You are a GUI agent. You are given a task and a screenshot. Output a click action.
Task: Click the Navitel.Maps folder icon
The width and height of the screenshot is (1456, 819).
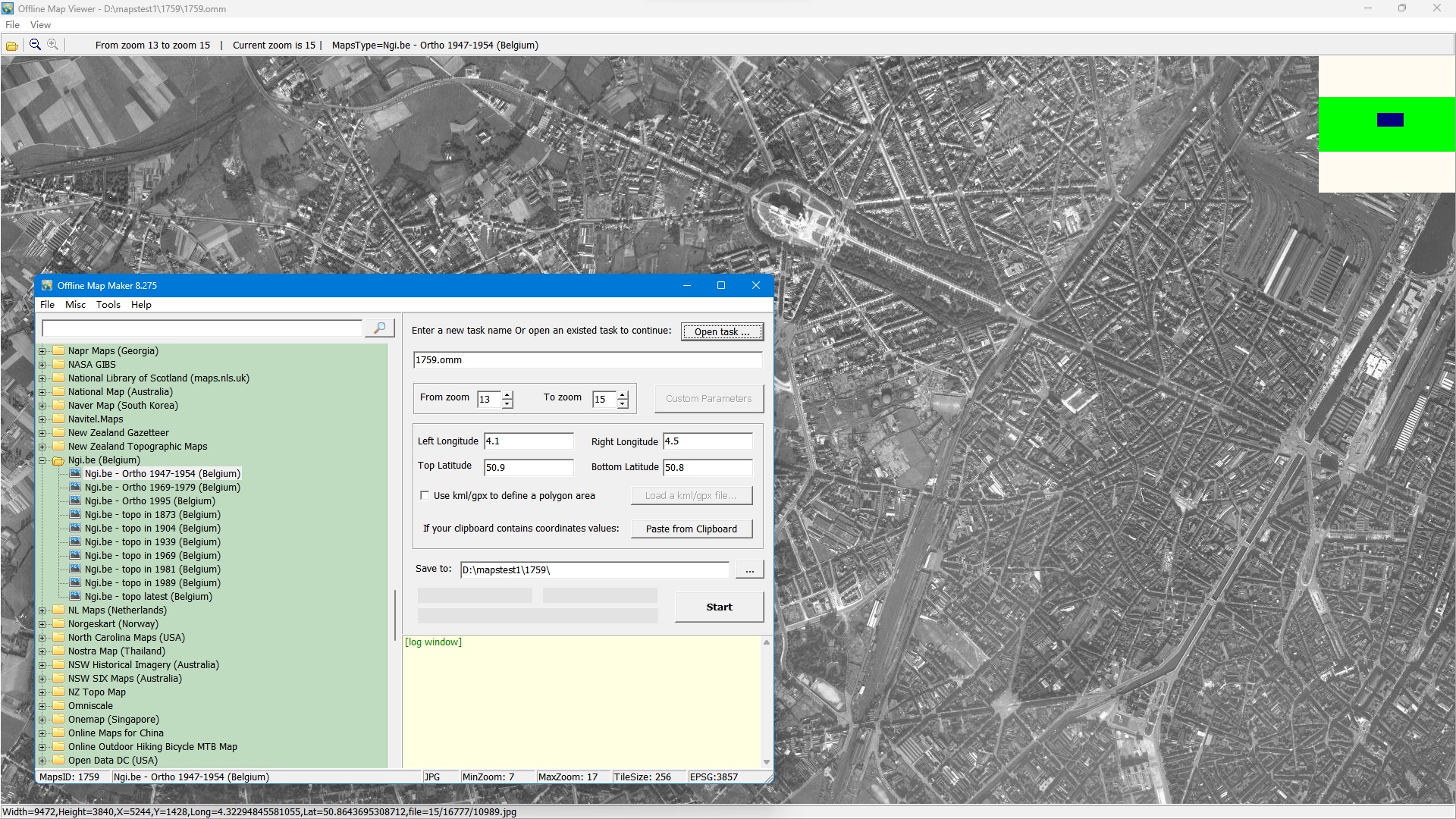click(x=58, y=419)
